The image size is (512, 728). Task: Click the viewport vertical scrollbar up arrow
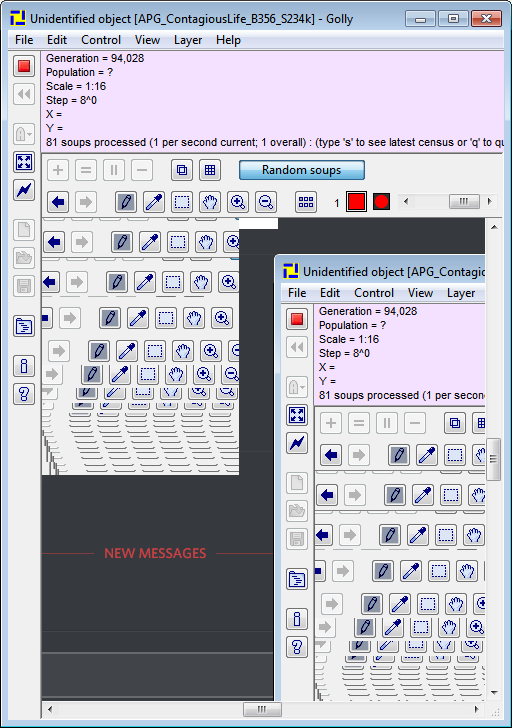(494, 227)
